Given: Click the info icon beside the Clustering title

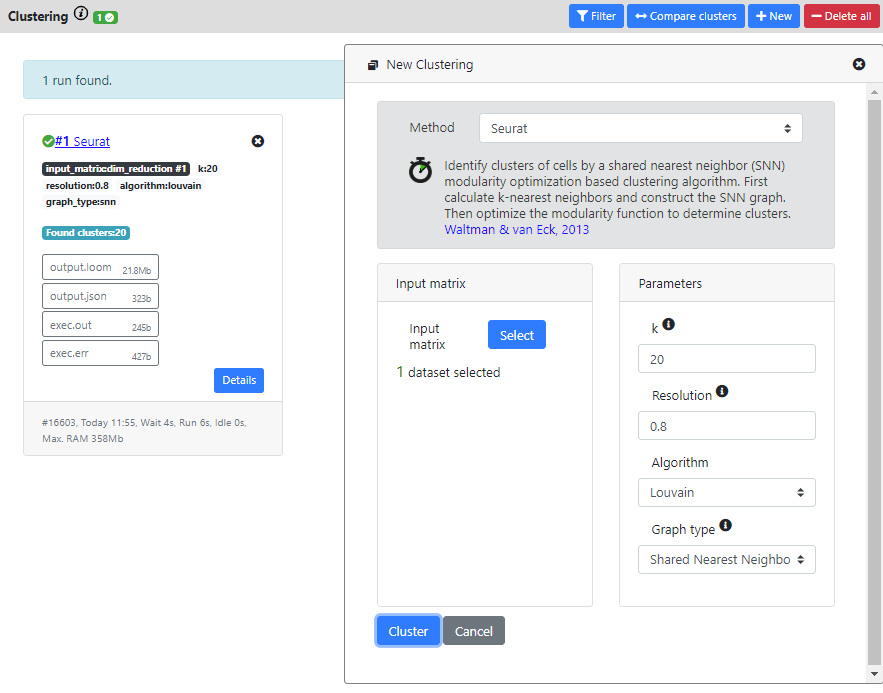Looking at the screenshot, I should pyautogui.click(x=79, y=14).
